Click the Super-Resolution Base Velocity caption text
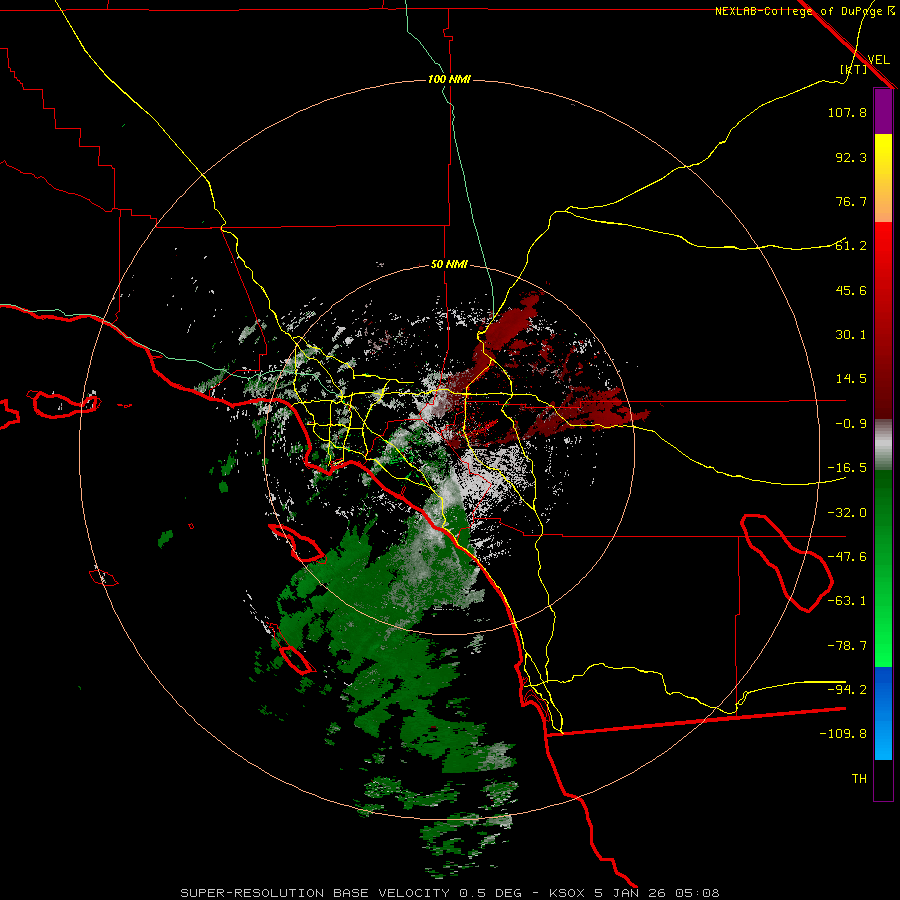The width and height of the screenshot is (900, 900). (x=449, y=893)
